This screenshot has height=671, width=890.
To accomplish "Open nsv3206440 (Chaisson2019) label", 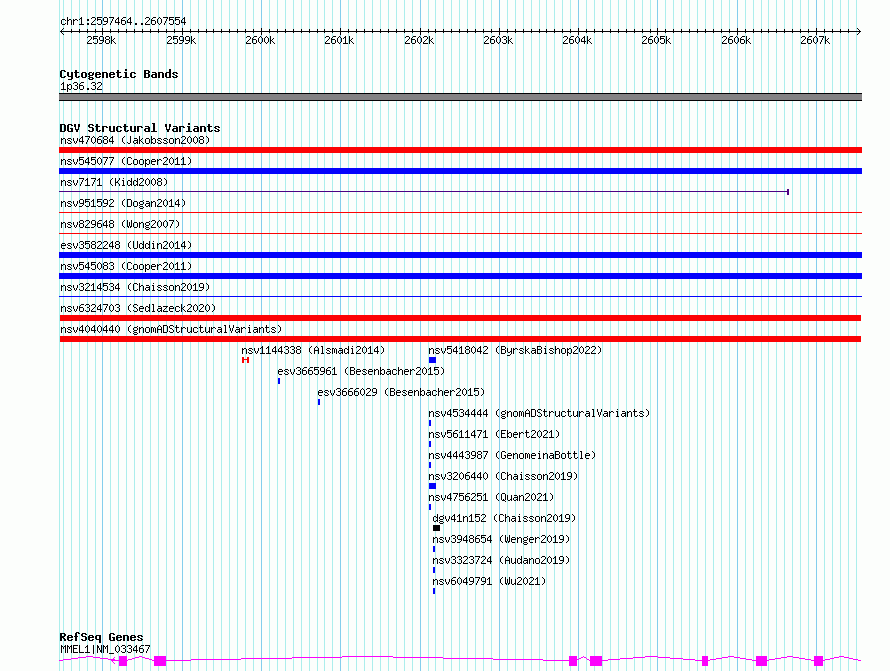I will [x=503, y=476].
